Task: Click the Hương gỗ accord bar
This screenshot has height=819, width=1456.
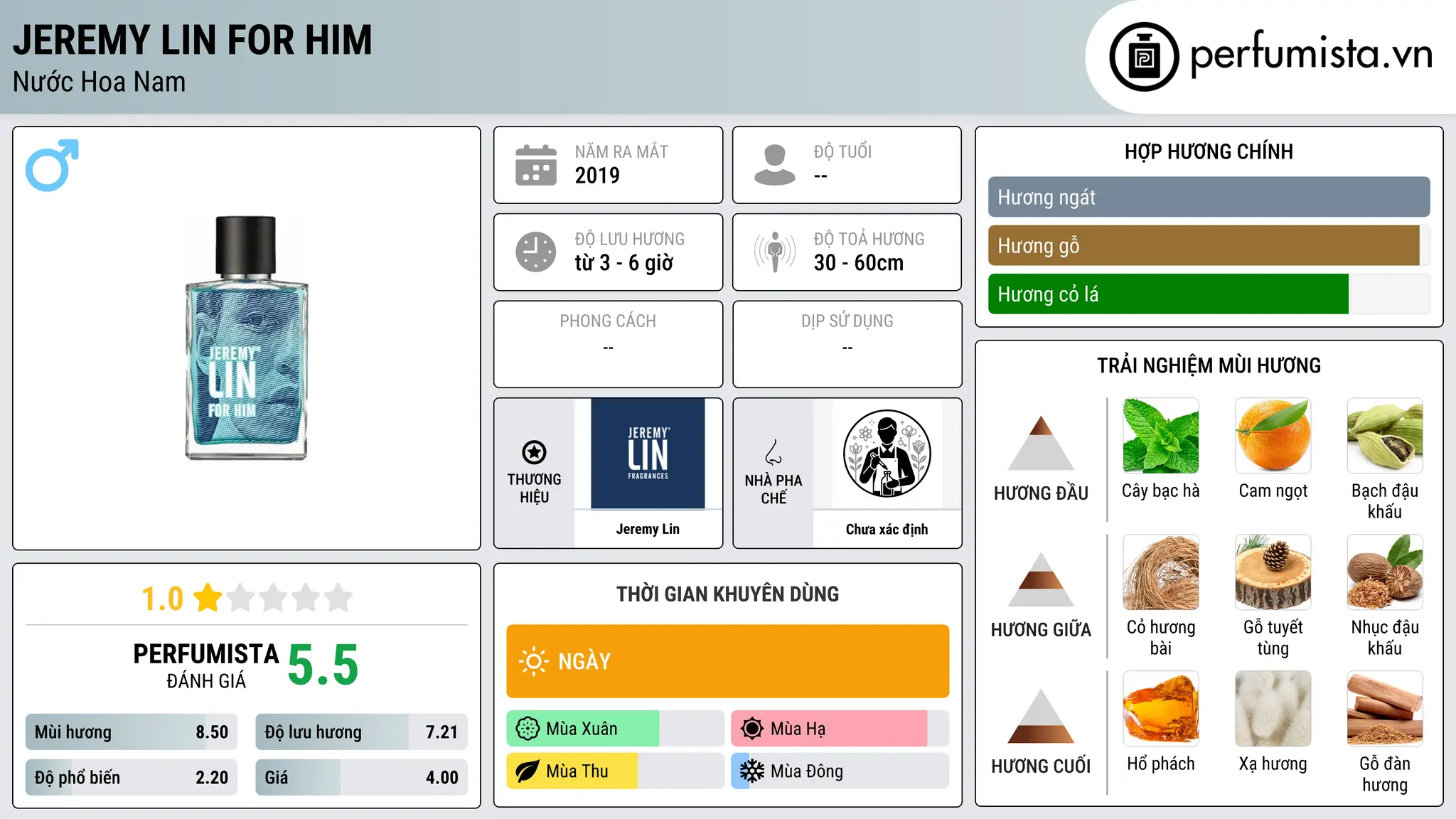Action: click(1209, 245)
